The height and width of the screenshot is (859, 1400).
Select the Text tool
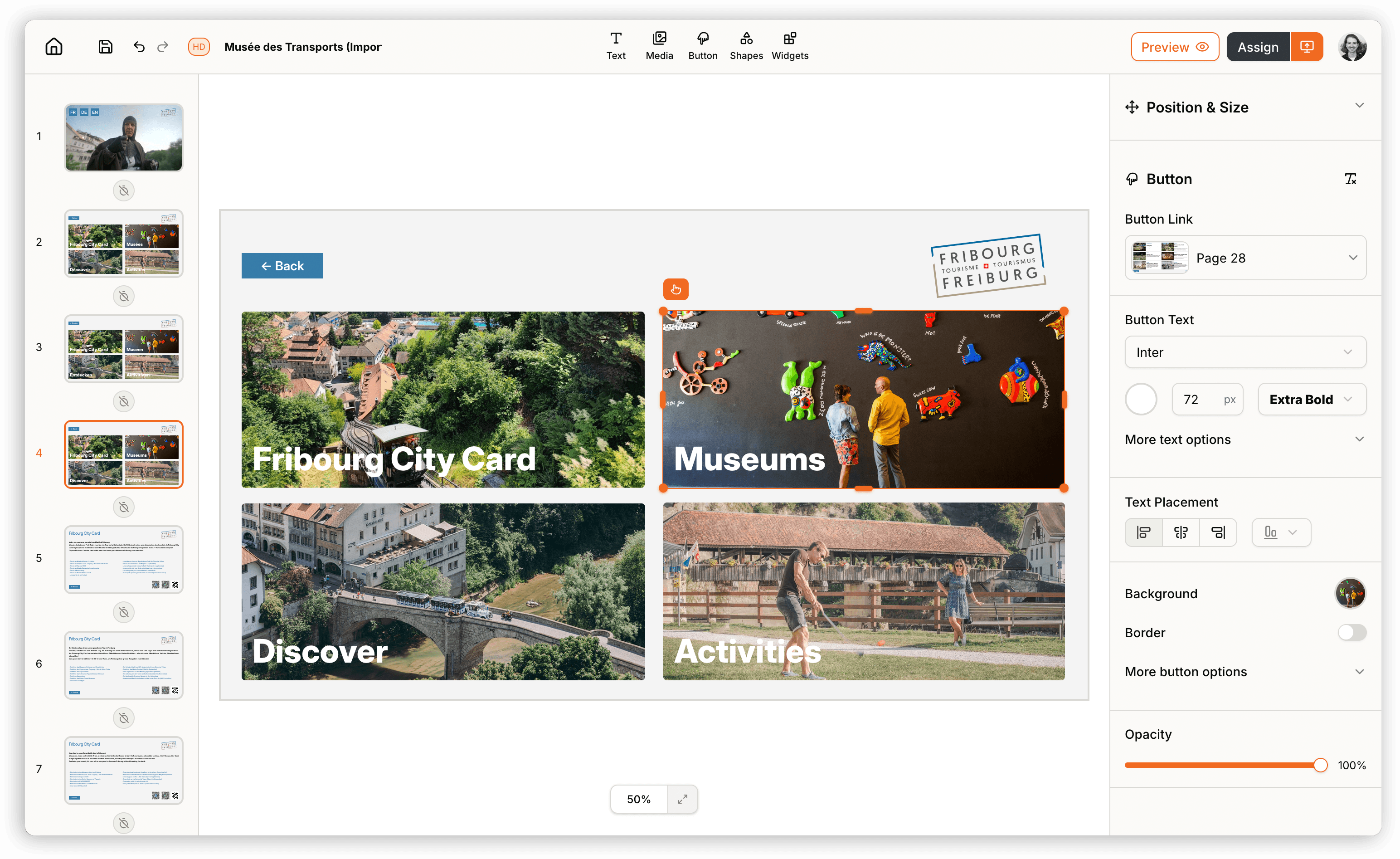[616, 46]
